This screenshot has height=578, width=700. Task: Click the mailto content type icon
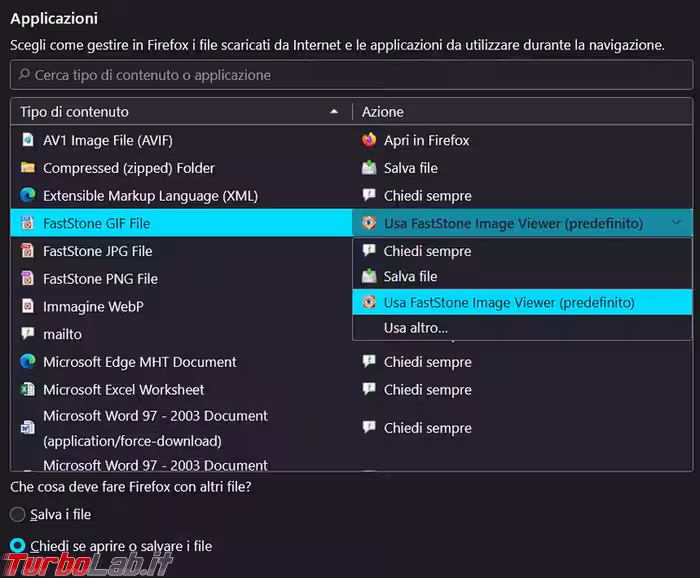coord(27,334)
